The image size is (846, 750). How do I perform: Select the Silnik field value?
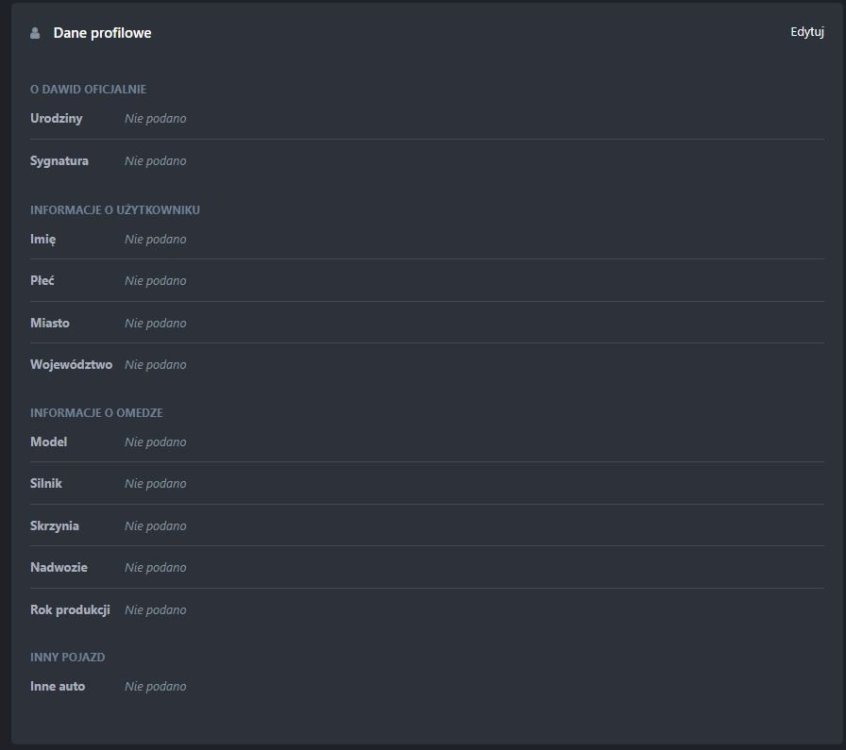153,483
